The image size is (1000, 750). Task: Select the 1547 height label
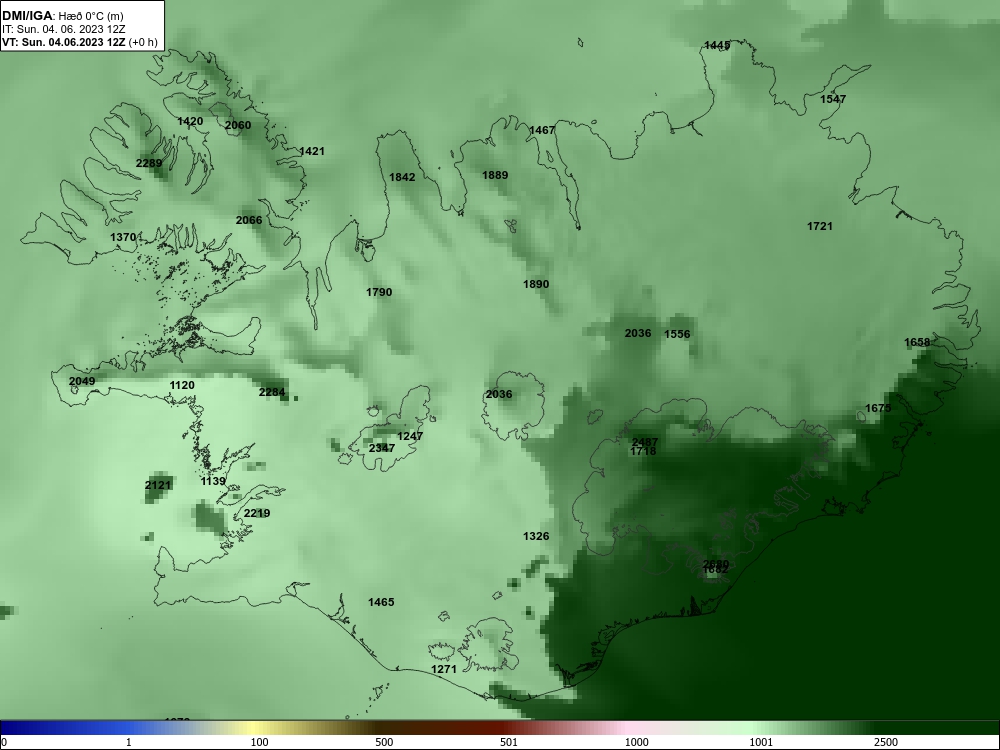point(833,99)
